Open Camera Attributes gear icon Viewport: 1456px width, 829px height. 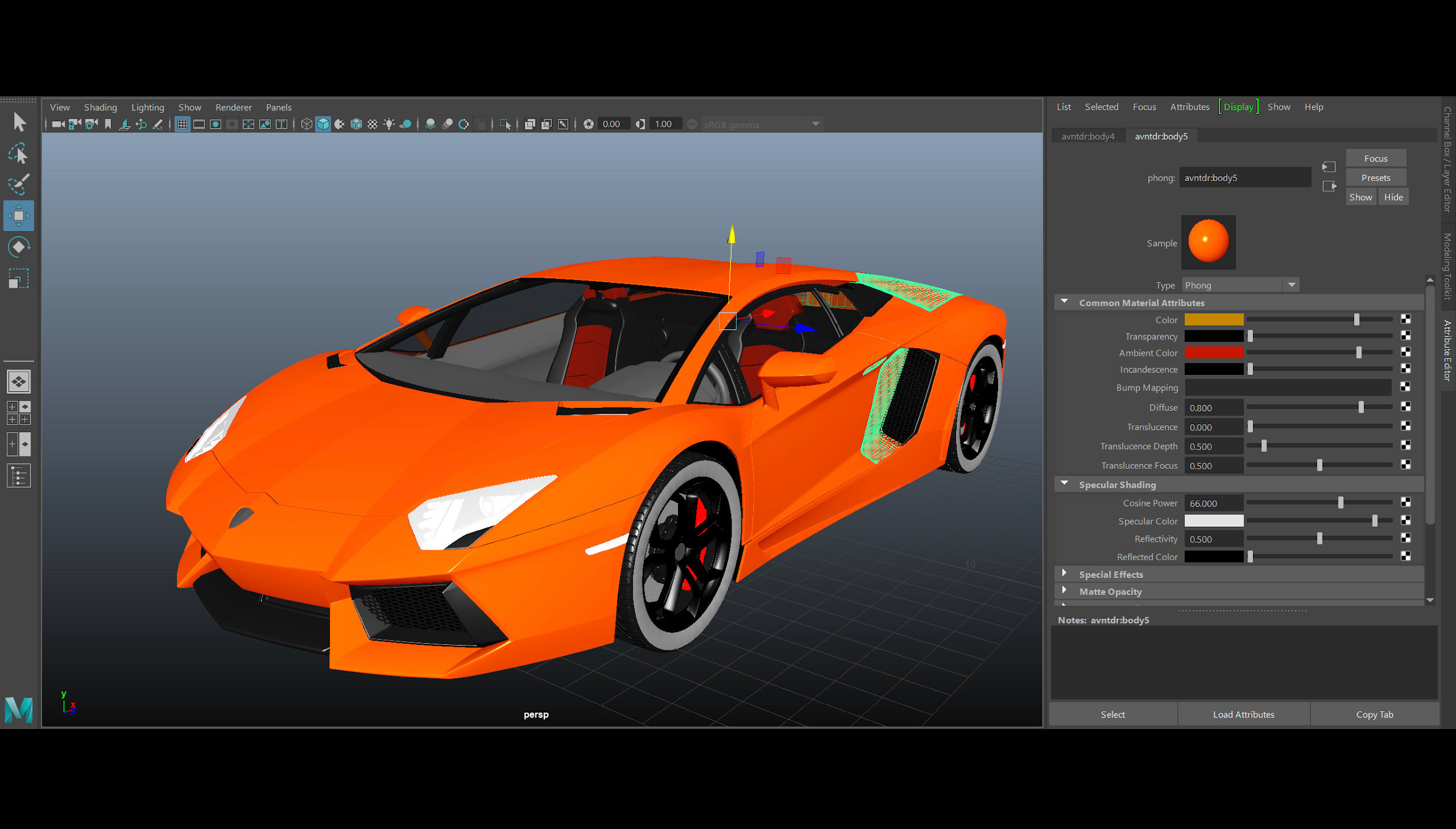(91, 124)
